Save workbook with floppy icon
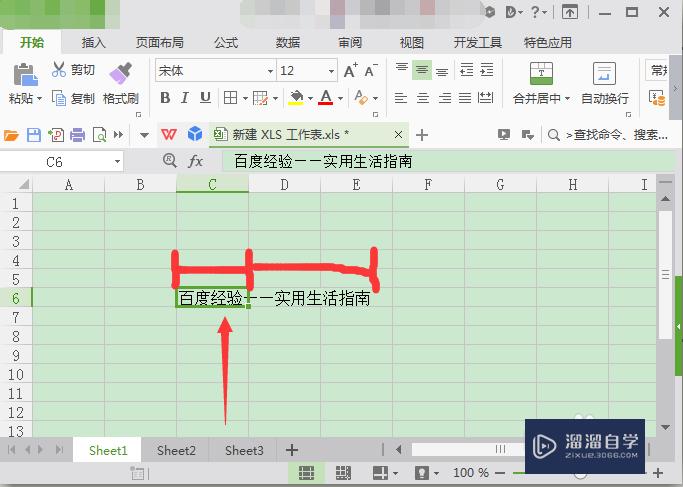The width and height of the screenshot is (683, 487). tap(34, 135)
